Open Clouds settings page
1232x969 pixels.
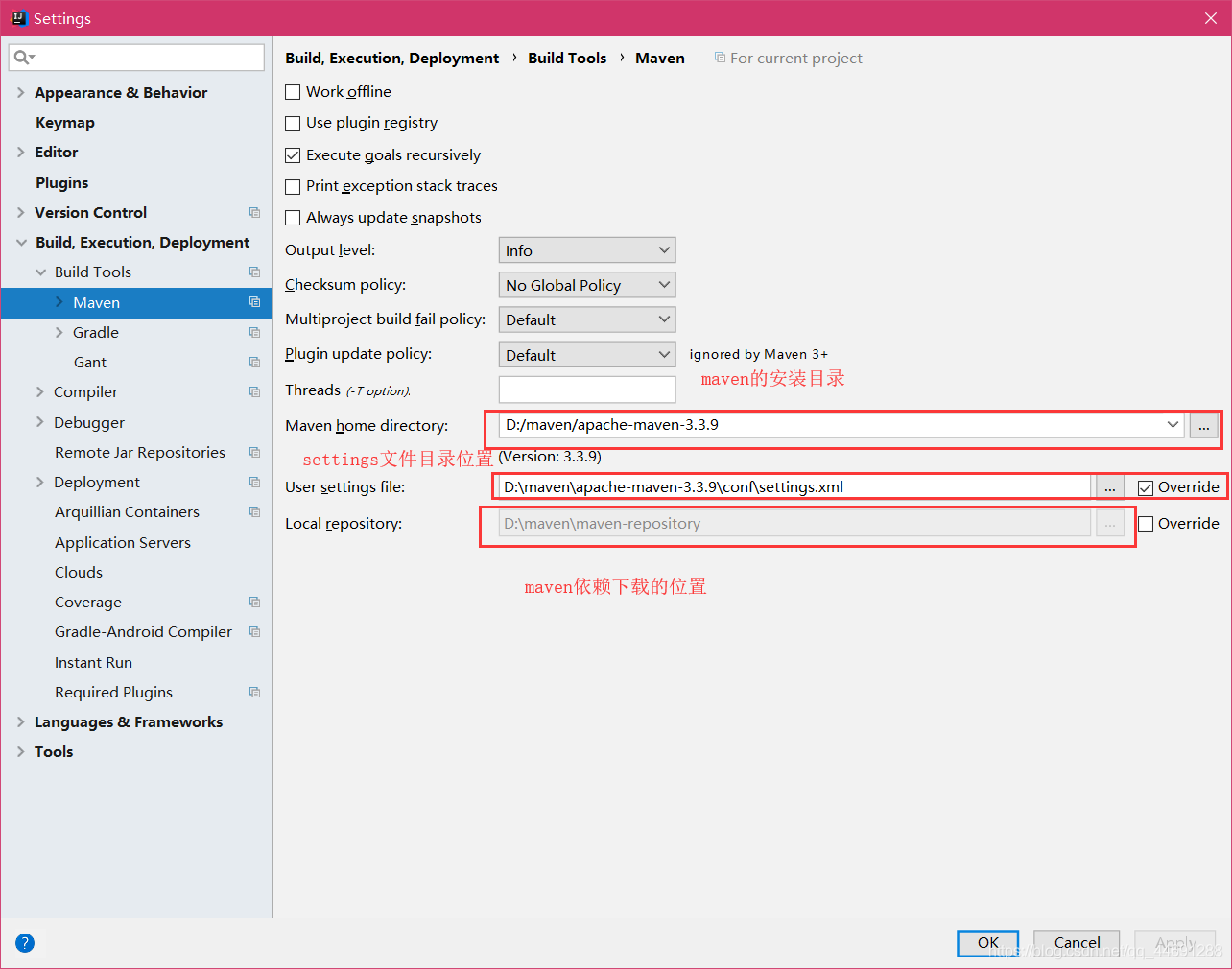tap(79, 572)
